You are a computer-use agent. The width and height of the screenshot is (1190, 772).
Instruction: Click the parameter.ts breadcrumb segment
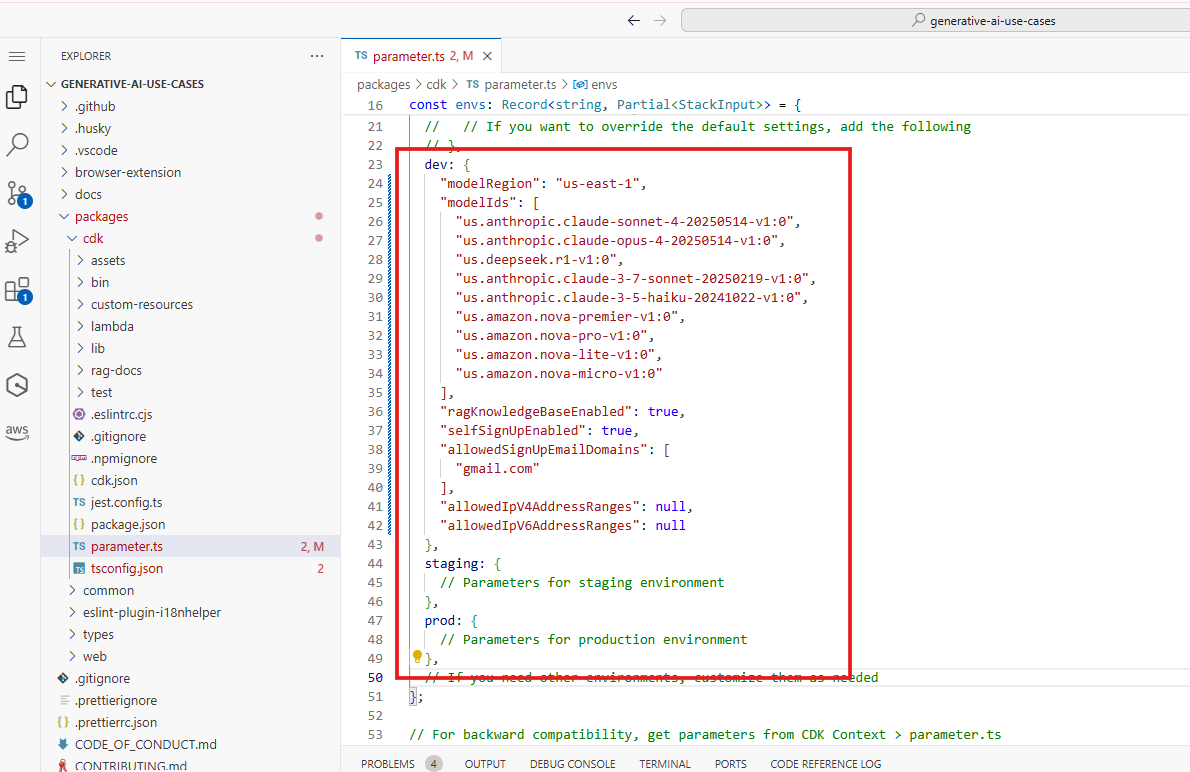pos(511,84)
